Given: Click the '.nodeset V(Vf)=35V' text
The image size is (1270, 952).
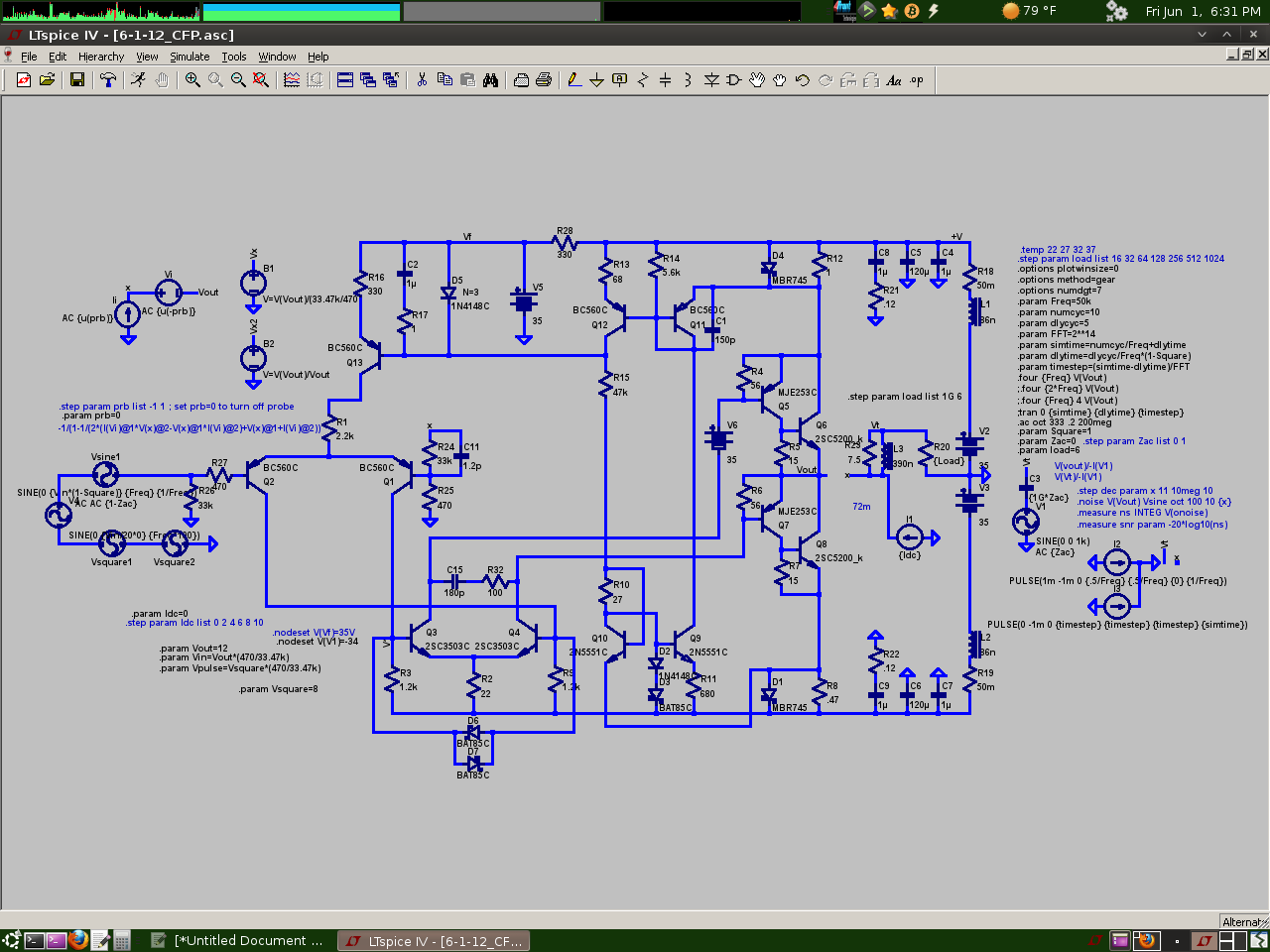Looking at the screenshot, I should click(x=314, y=632).
